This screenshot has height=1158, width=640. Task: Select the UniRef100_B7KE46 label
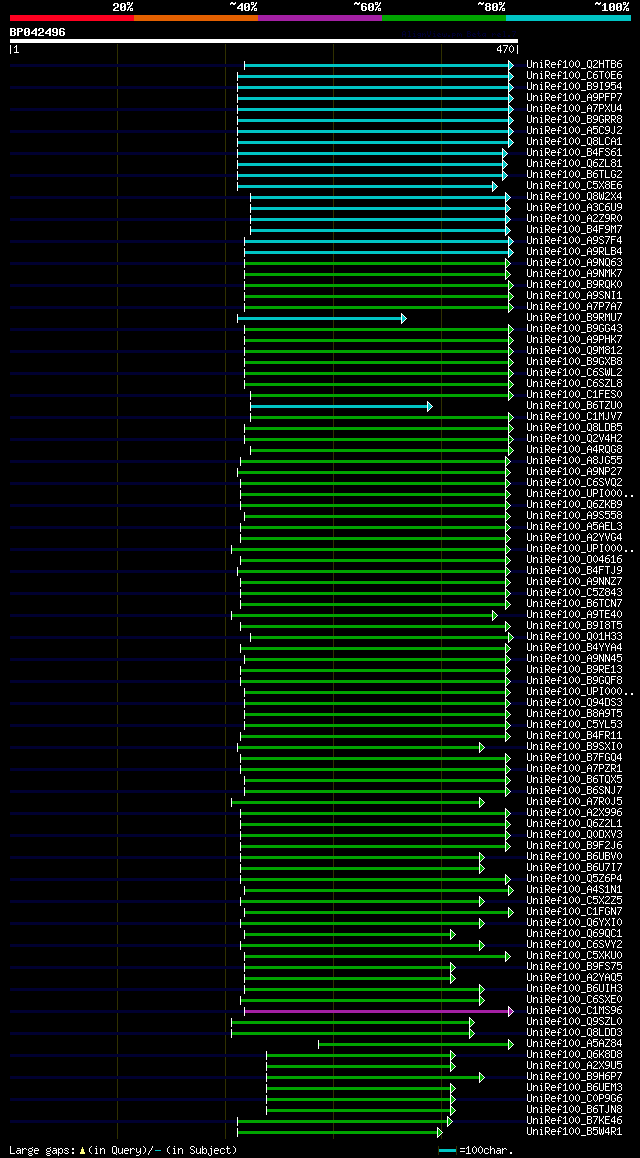(574, 1121)
